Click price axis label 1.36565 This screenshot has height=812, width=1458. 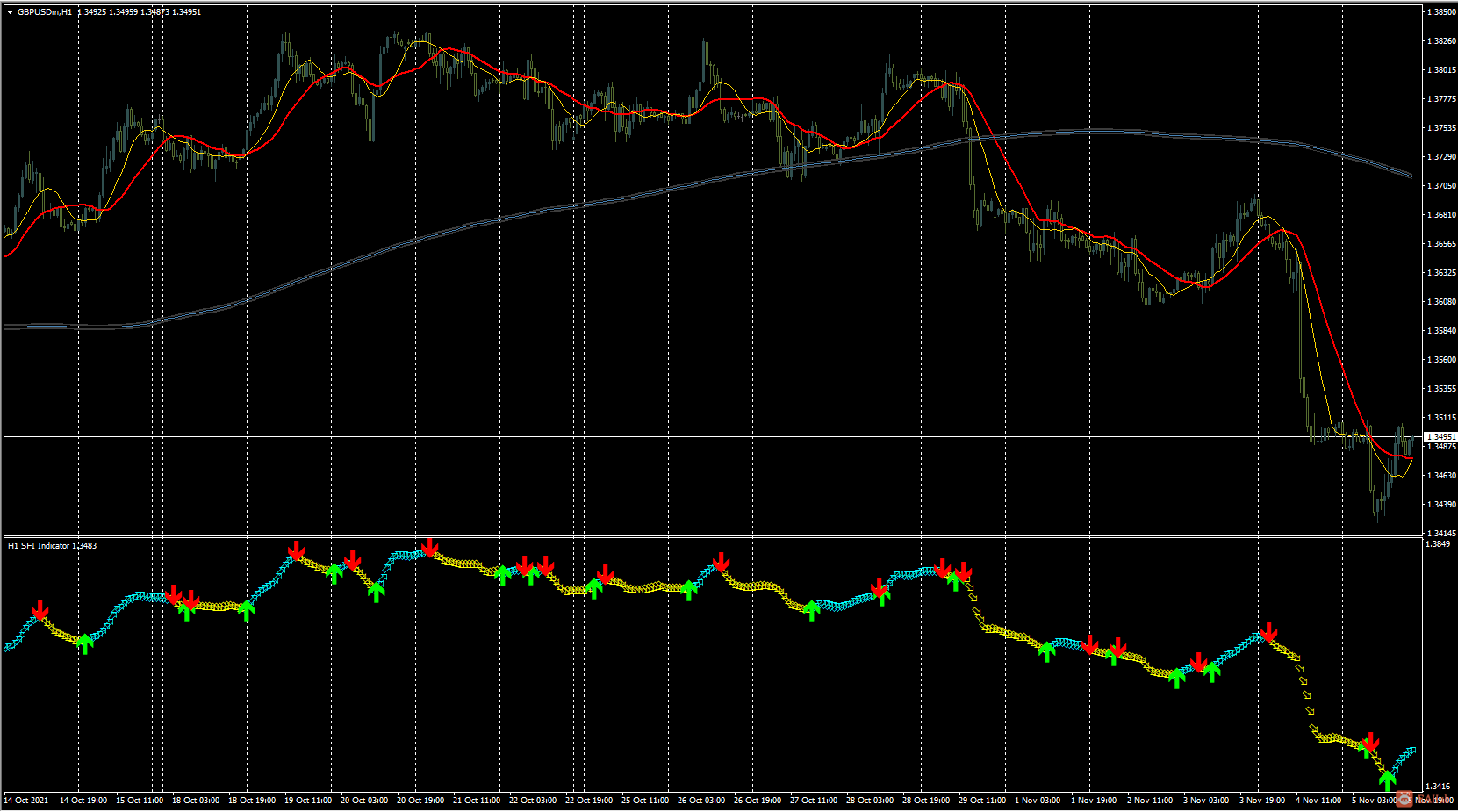(x=1441, y=244)
